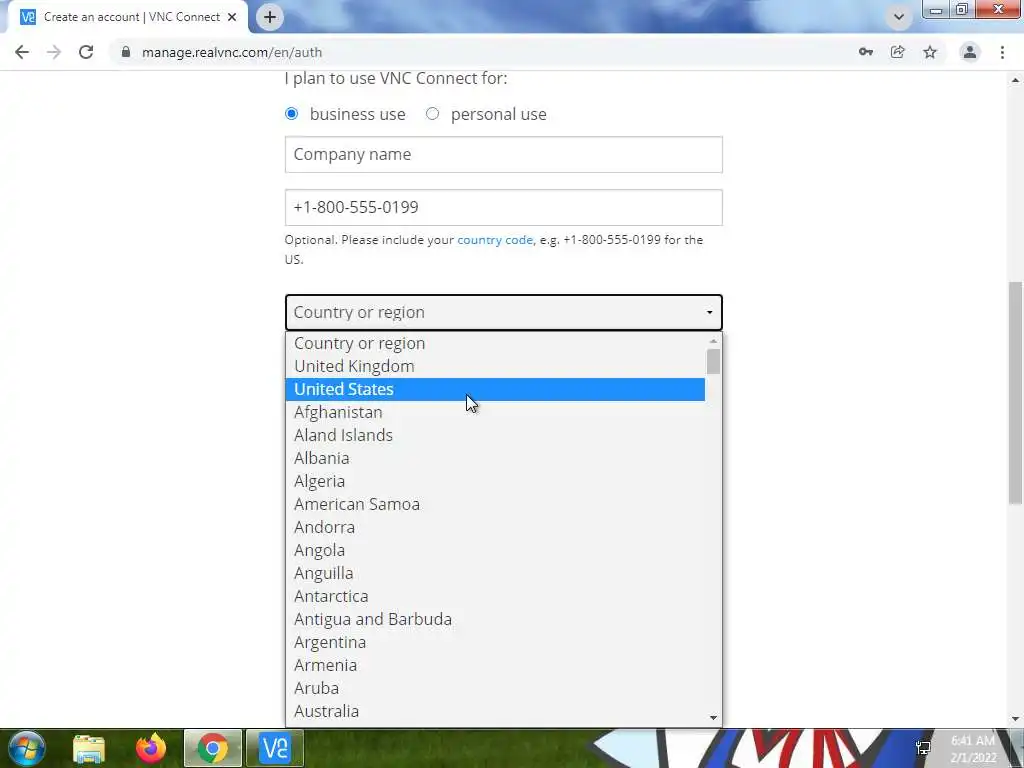Click the share page icon
Screen dimensions: 1024x768
pos(898,52)
